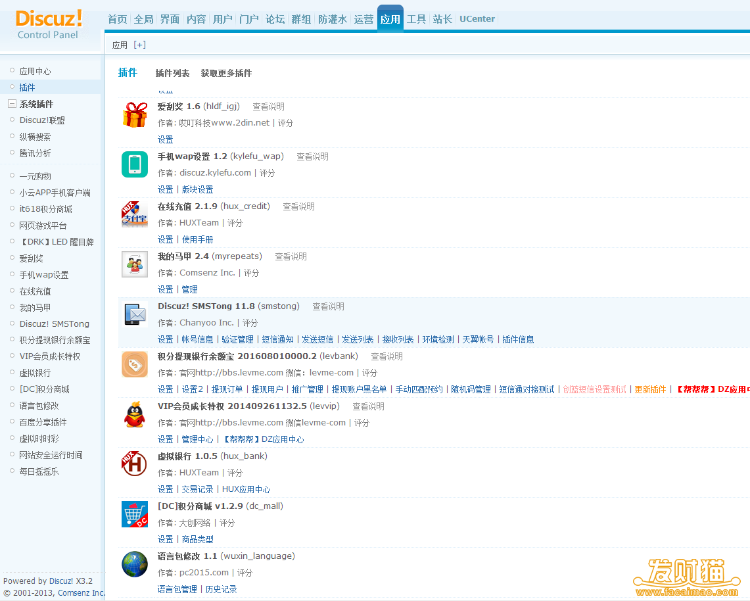This screenshot has width=750, height=601.
Task: Click the gift box icon for 爱刮奖 plugin
Action: coord(135,115)
